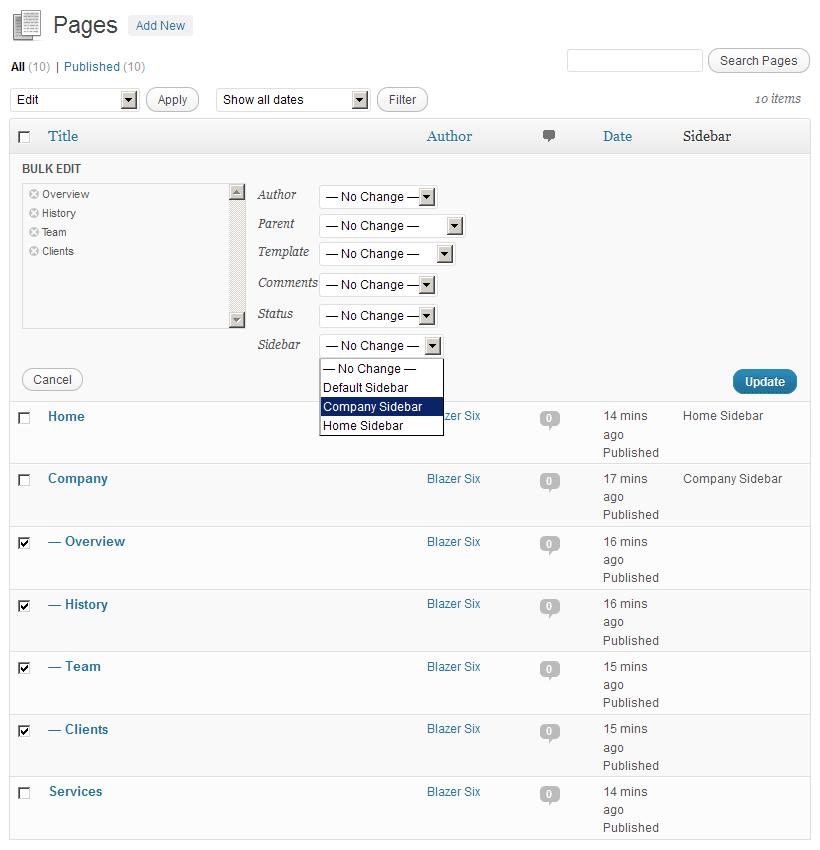Click the bulk edit list scrollbar track
Image resolution: width=820 pixels, height=850 pixels.
(237, 256)
